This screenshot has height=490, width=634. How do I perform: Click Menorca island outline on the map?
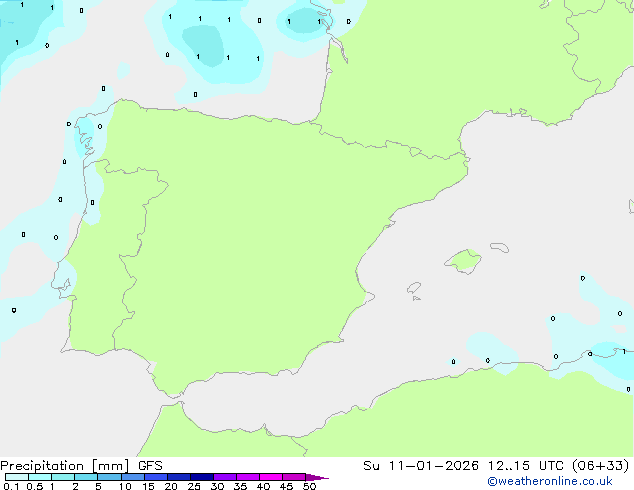point(499,247)
